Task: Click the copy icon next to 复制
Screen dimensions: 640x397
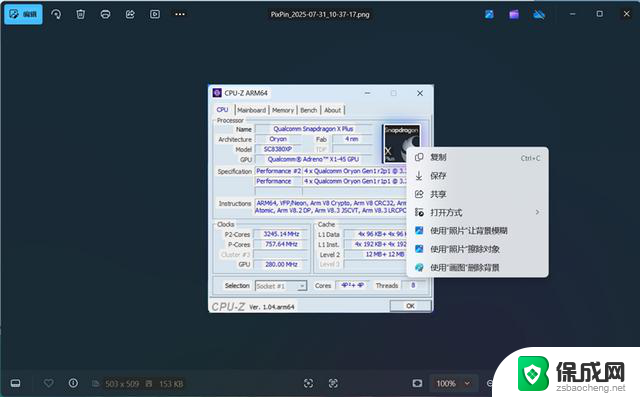Action: (419, 157)
